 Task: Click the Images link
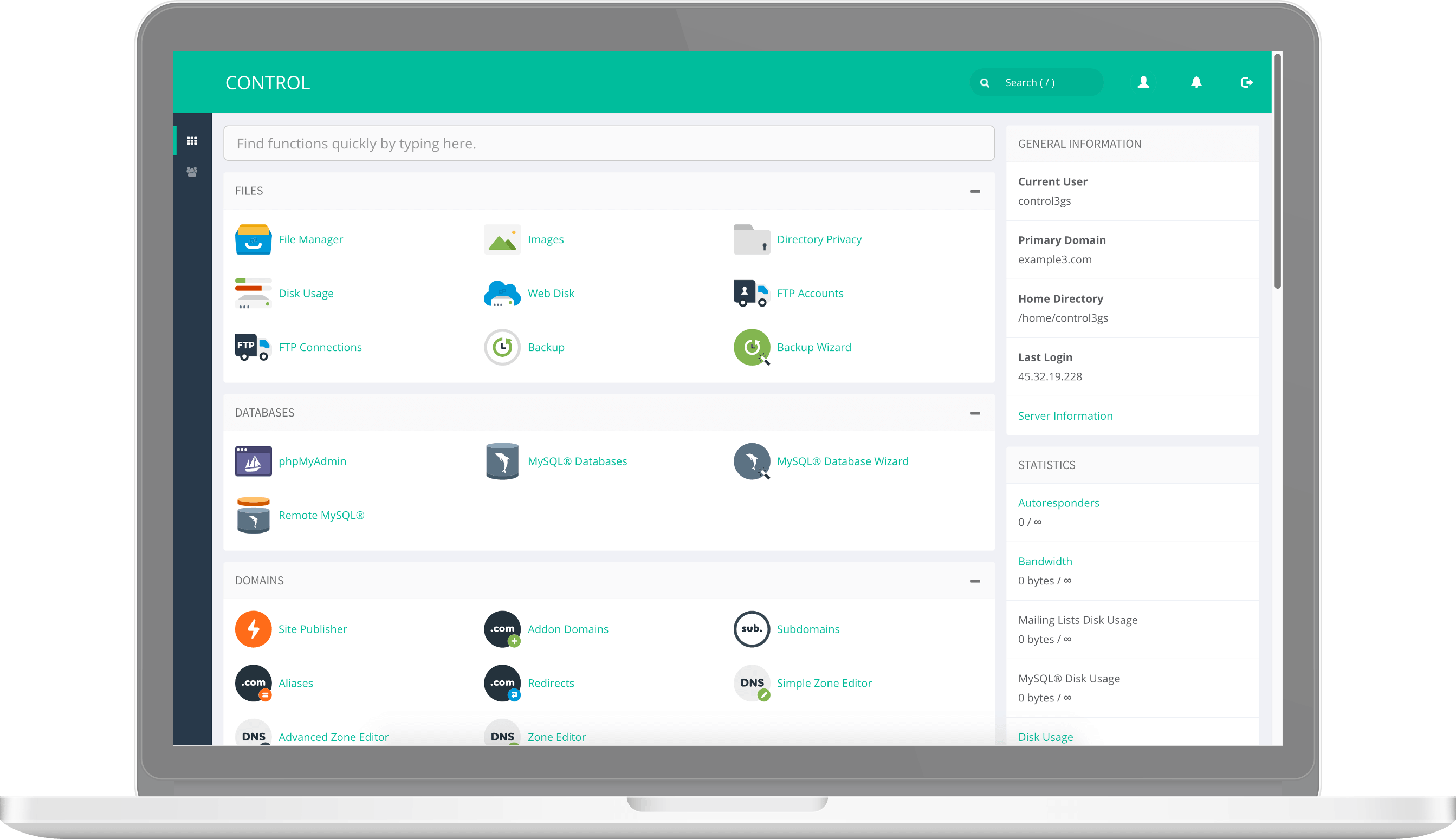click(x=545, y=239)
